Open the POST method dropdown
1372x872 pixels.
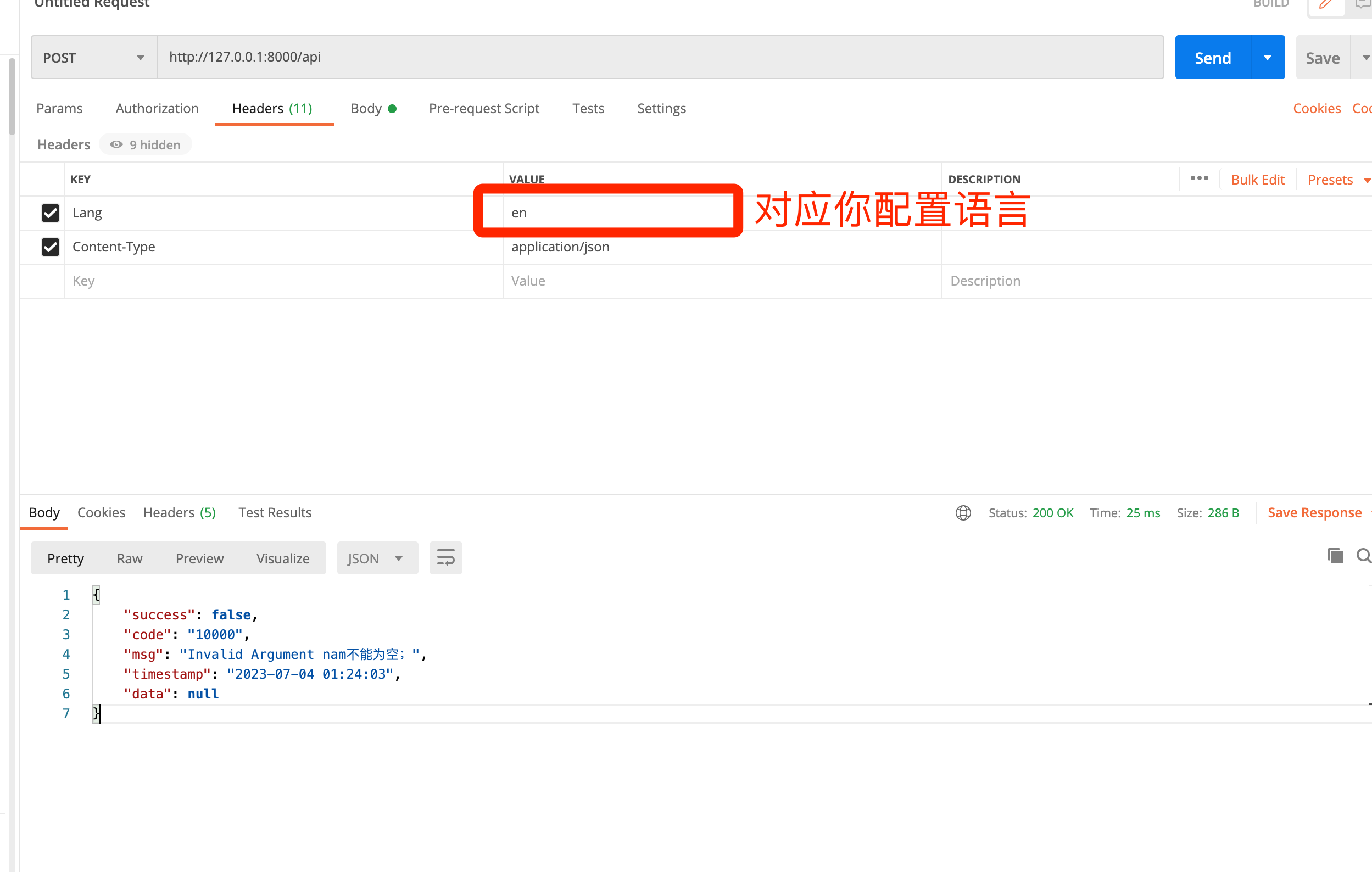coord(94,58)
